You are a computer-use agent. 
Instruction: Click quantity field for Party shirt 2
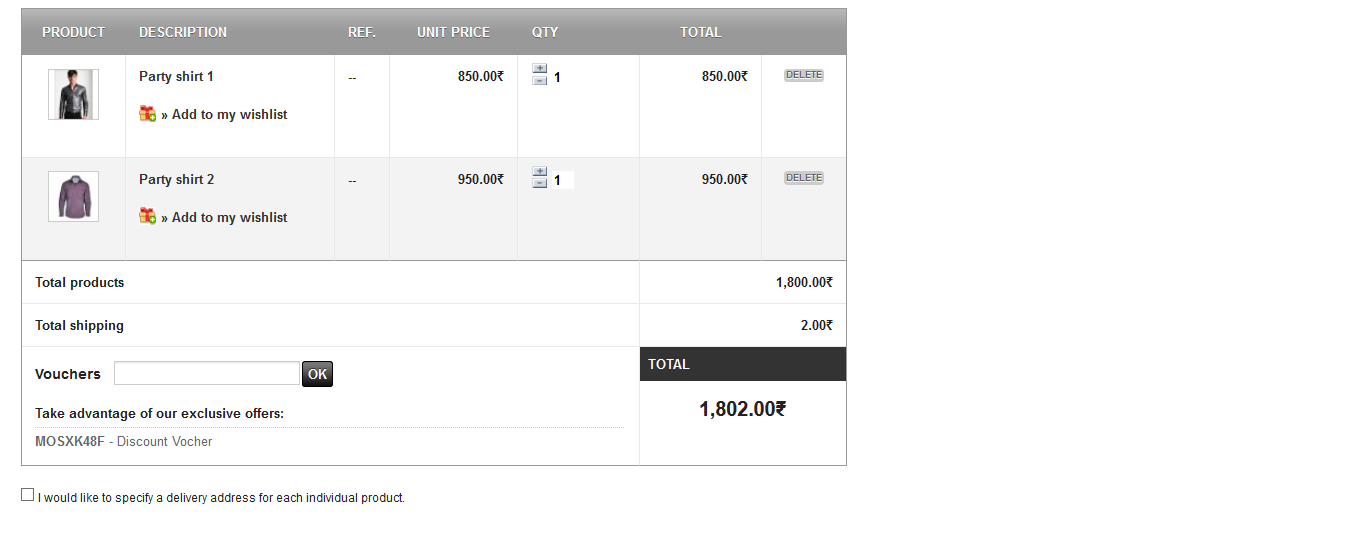562,181
